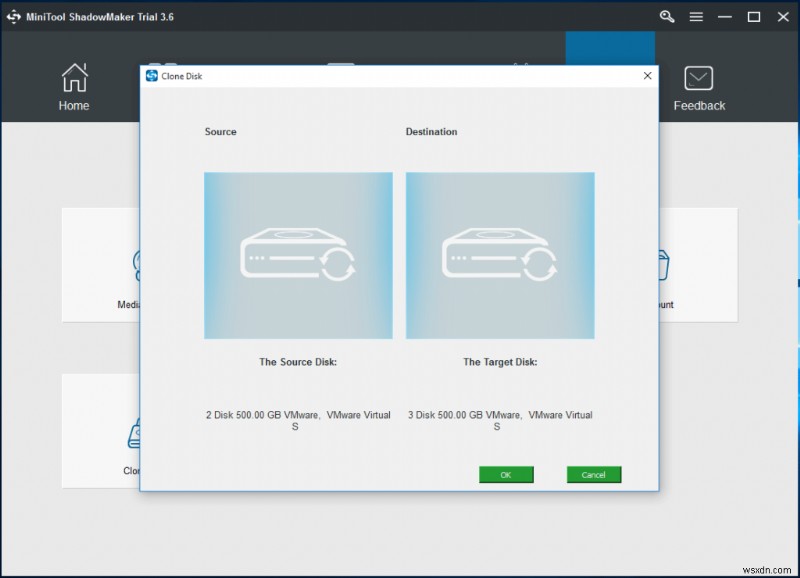The image size is (800, 578).
Task: Open the Home tab icon
Action: [x=74, y=78]
